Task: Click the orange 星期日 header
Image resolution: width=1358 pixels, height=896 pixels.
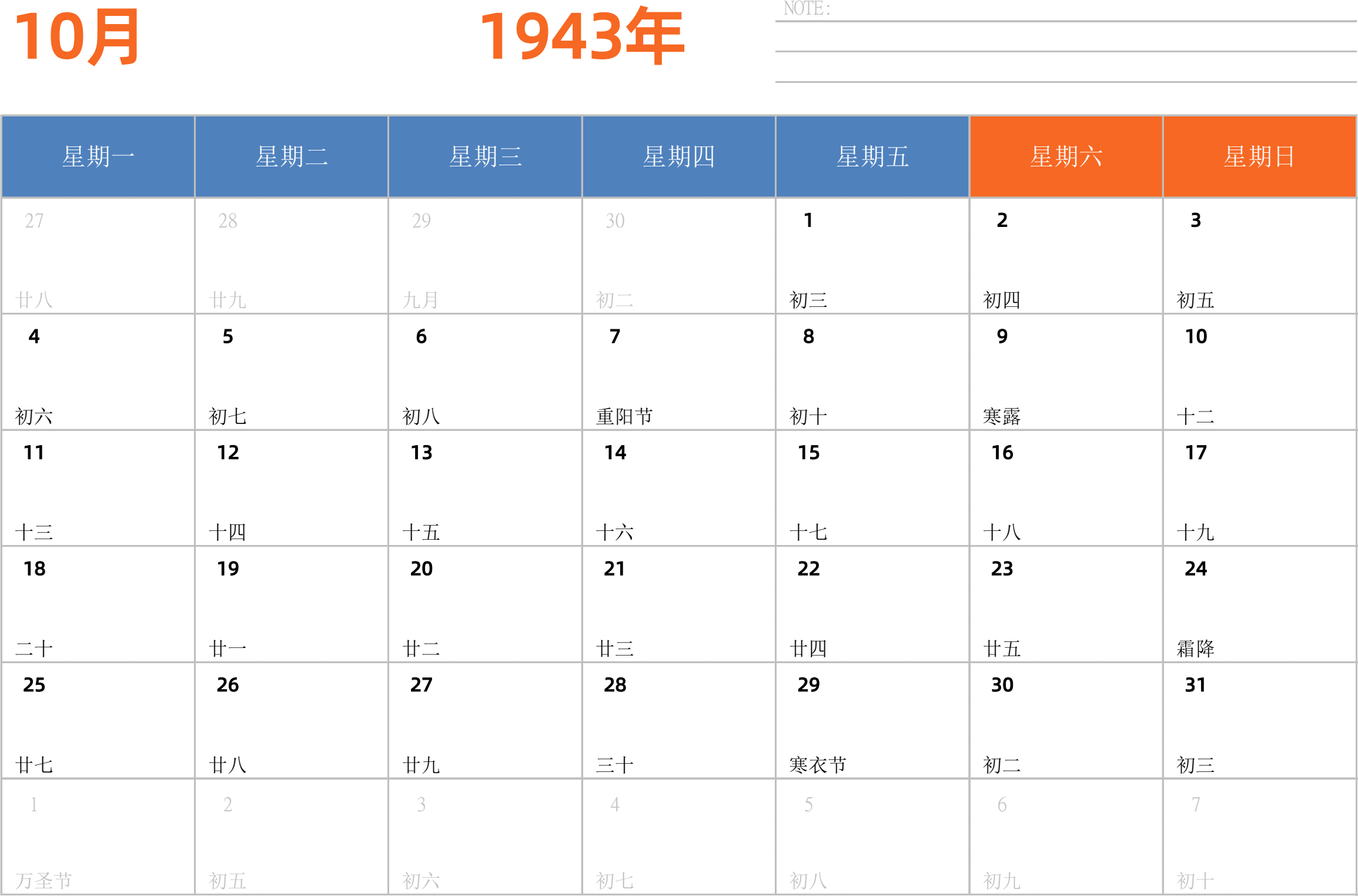Action: [1259, 156]
